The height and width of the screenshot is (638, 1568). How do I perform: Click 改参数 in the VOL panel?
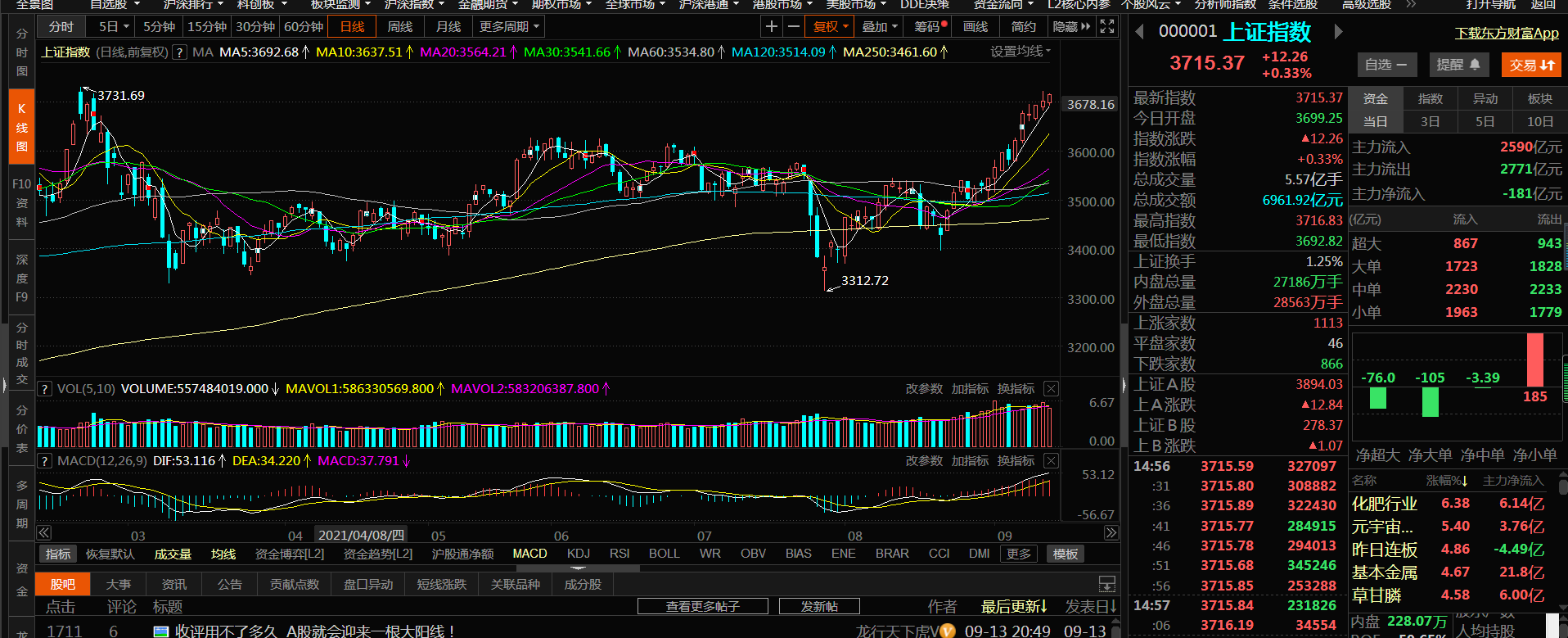point(924,389)
